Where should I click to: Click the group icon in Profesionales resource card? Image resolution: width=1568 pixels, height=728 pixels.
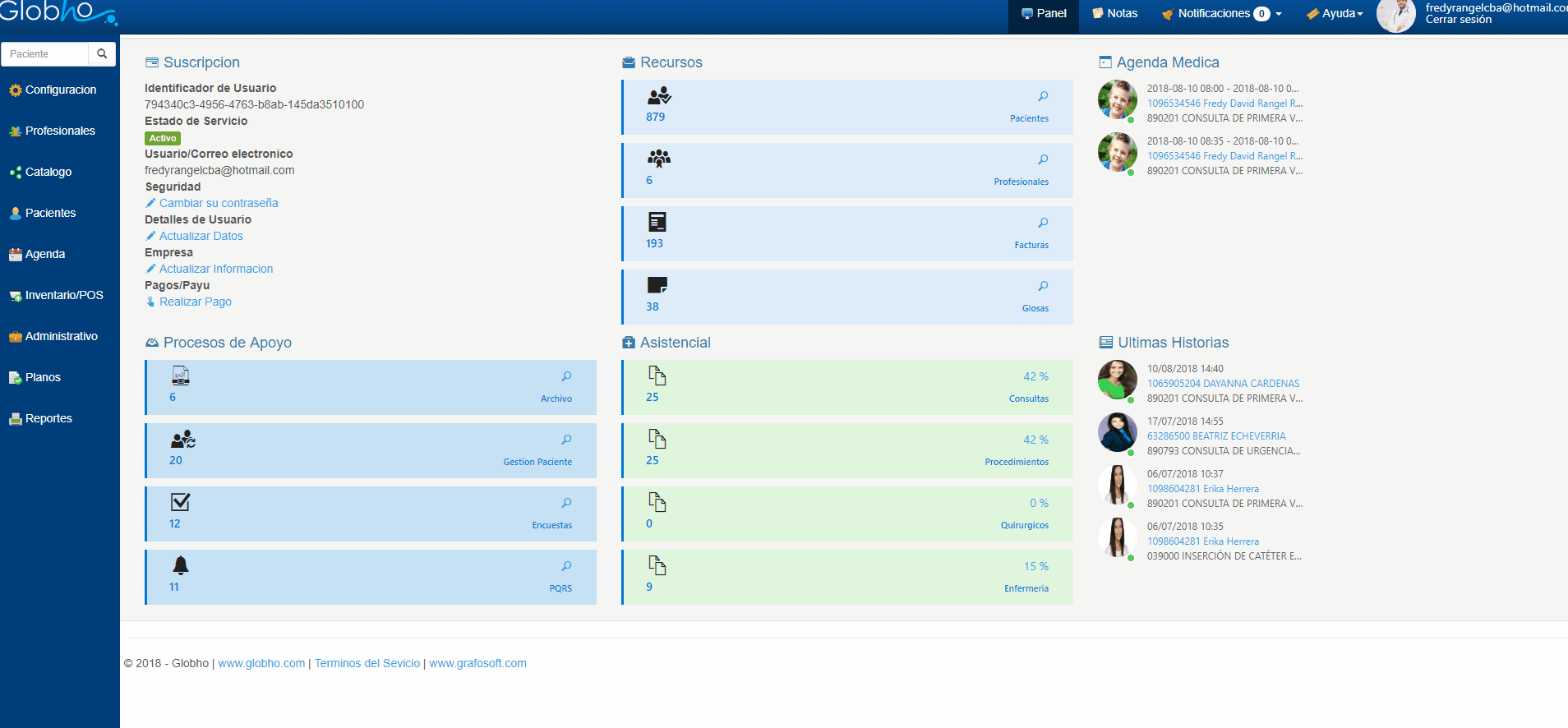coord(658,159)
